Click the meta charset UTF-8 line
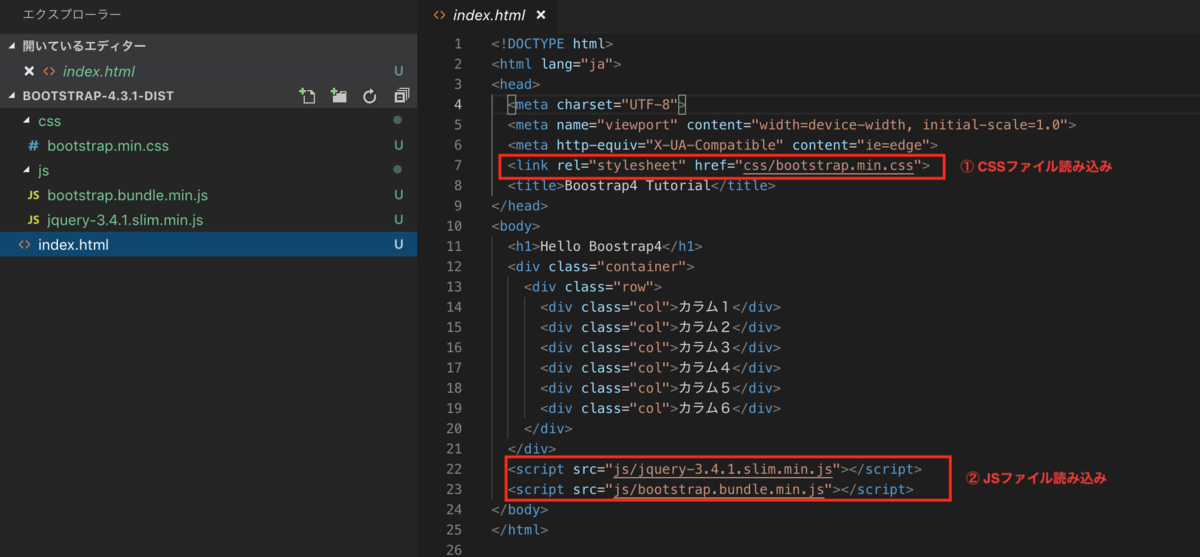1200x557 pixels. point(596,104)
